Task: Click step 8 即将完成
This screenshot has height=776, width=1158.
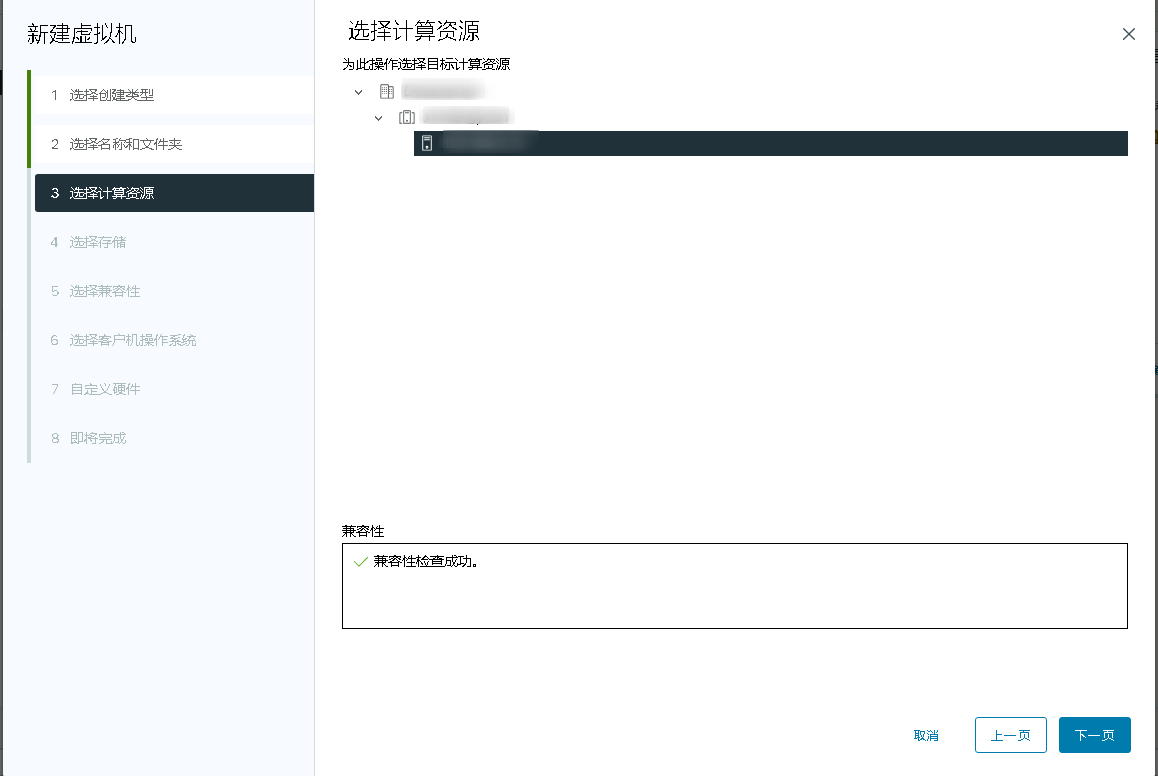Action: [x=98, y=438]
